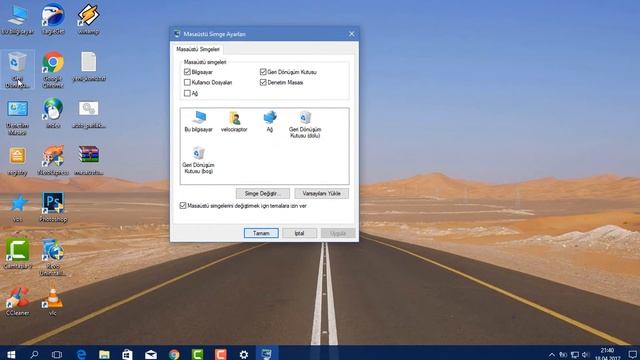Viewport: 640px width, 360px height.
Task: Open the Action Center notifications icon
Action: tap(632, 354)
